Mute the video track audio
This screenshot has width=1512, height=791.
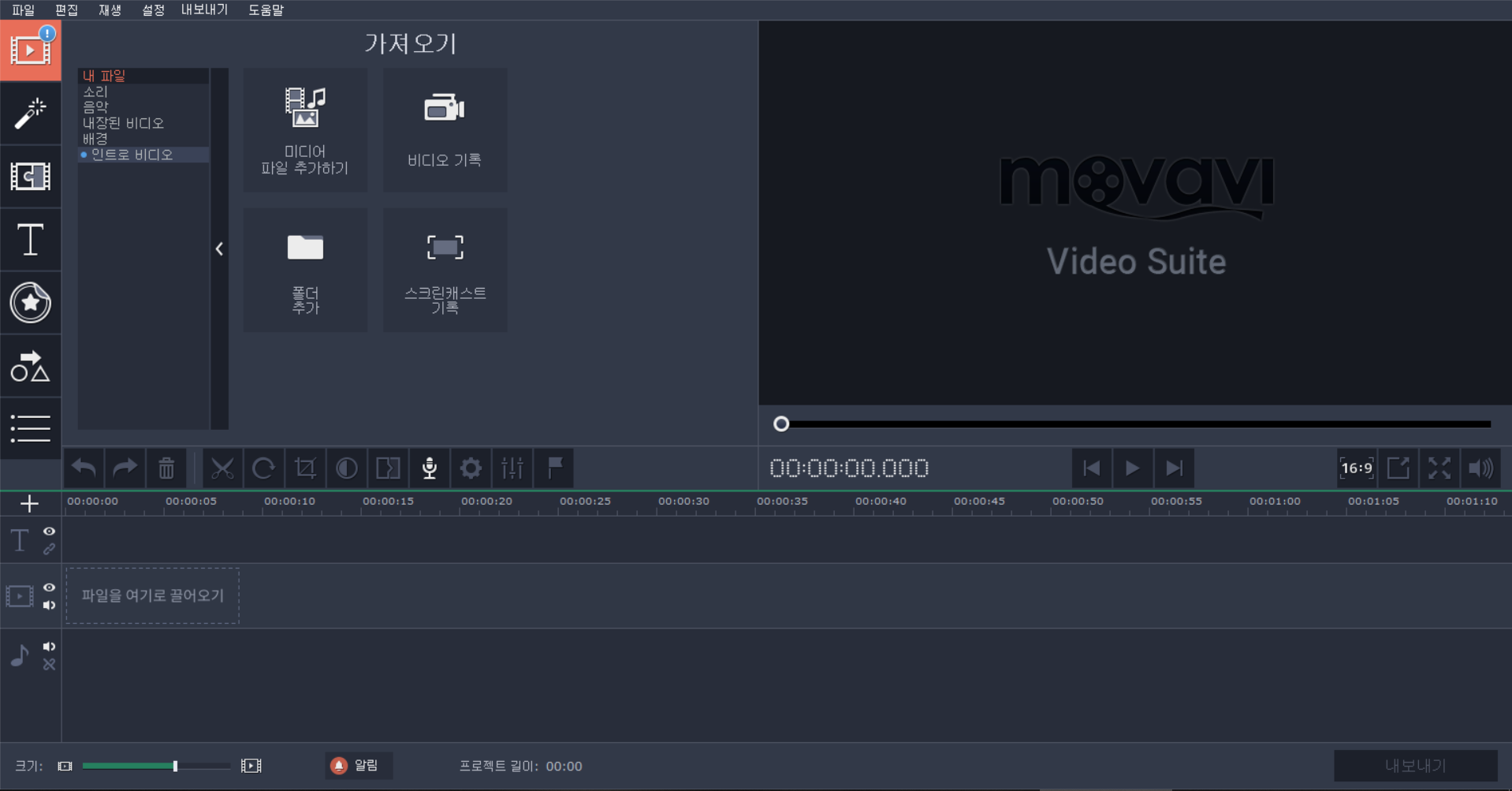point(49,606)
